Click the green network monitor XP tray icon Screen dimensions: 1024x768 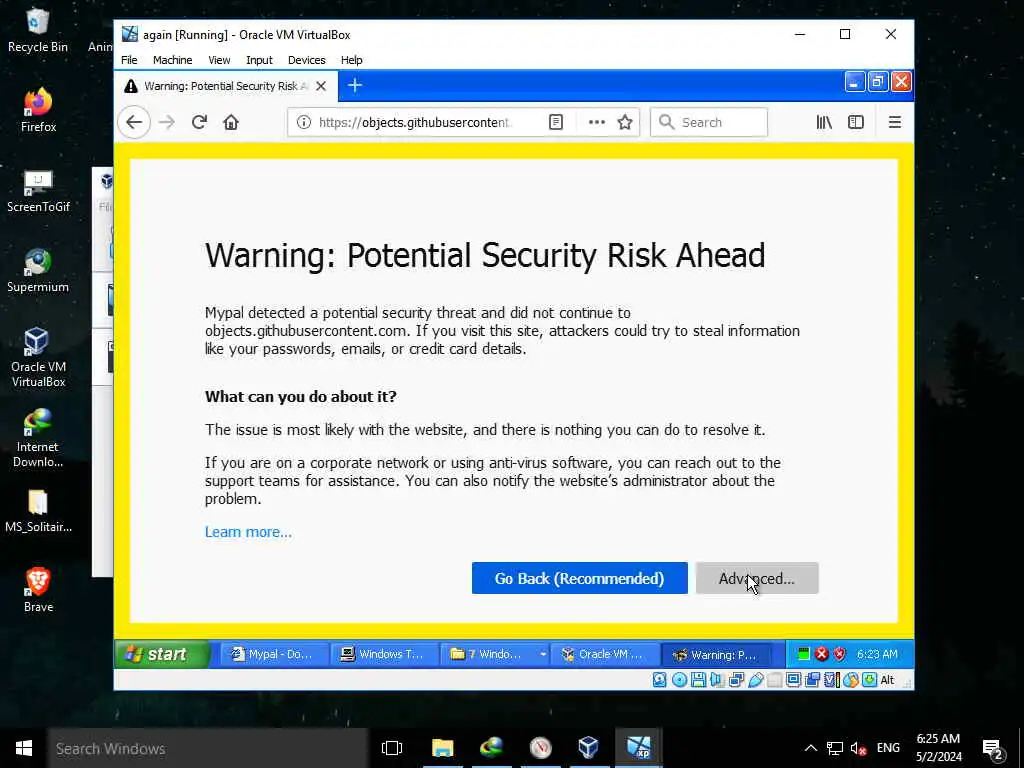804,654
